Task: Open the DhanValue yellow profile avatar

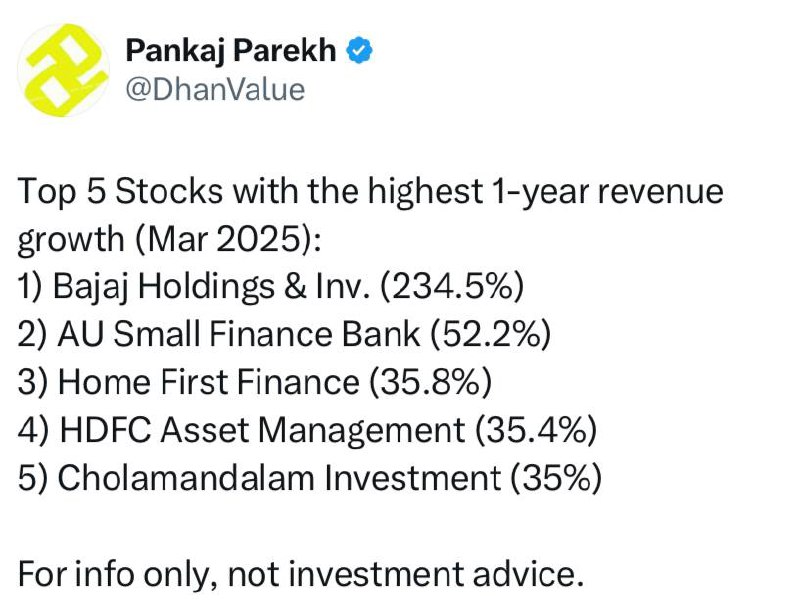Action: pyautogui.click(x=63, y=70)
